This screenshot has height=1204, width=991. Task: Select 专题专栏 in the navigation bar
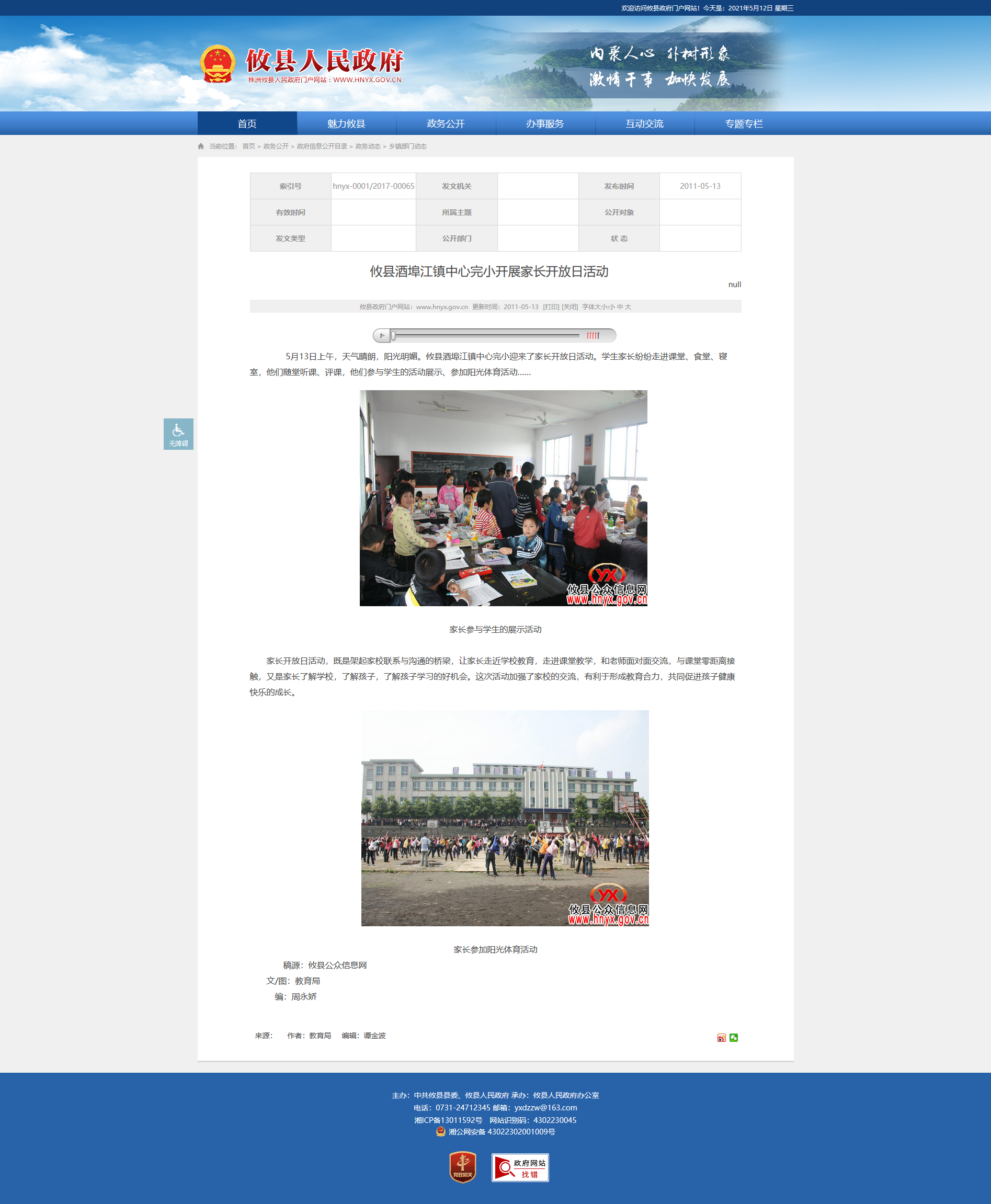tap(743, 123)
